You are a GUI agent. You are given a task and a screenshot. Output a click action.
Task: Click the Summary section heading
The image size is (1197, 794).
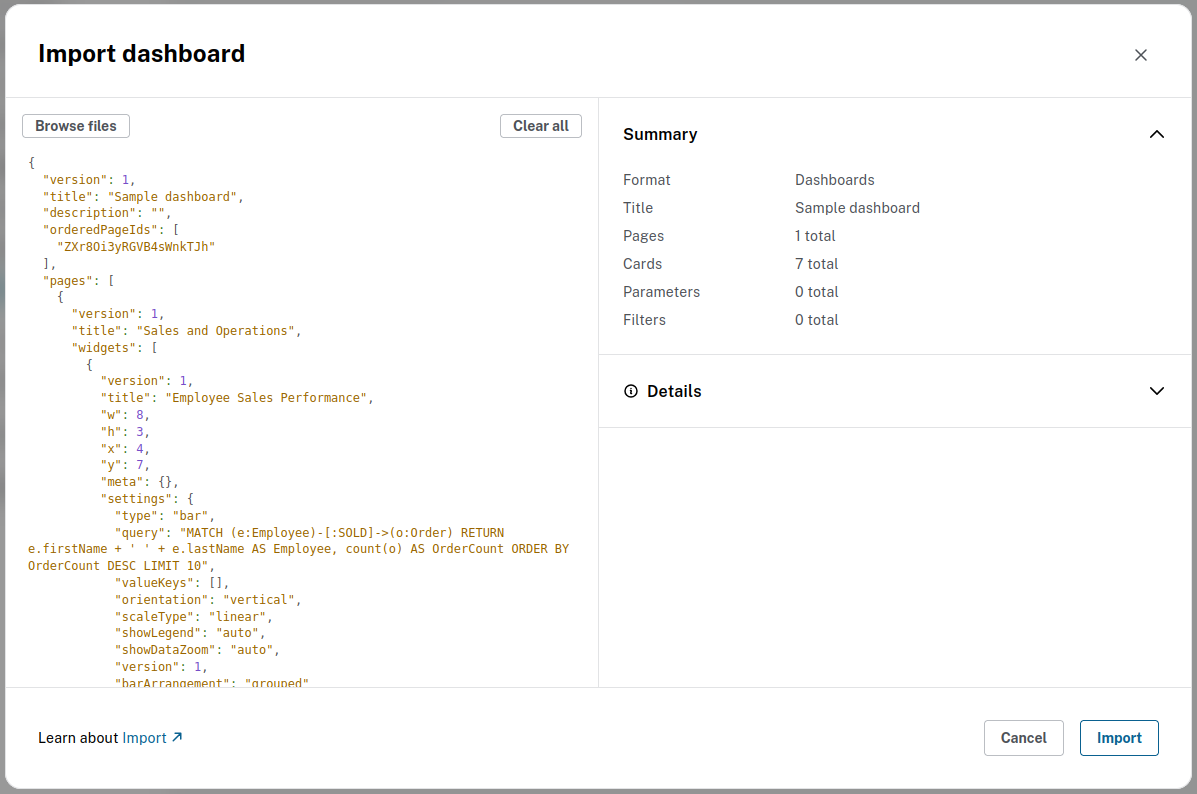pyautogui.click(x=660, y=134)
